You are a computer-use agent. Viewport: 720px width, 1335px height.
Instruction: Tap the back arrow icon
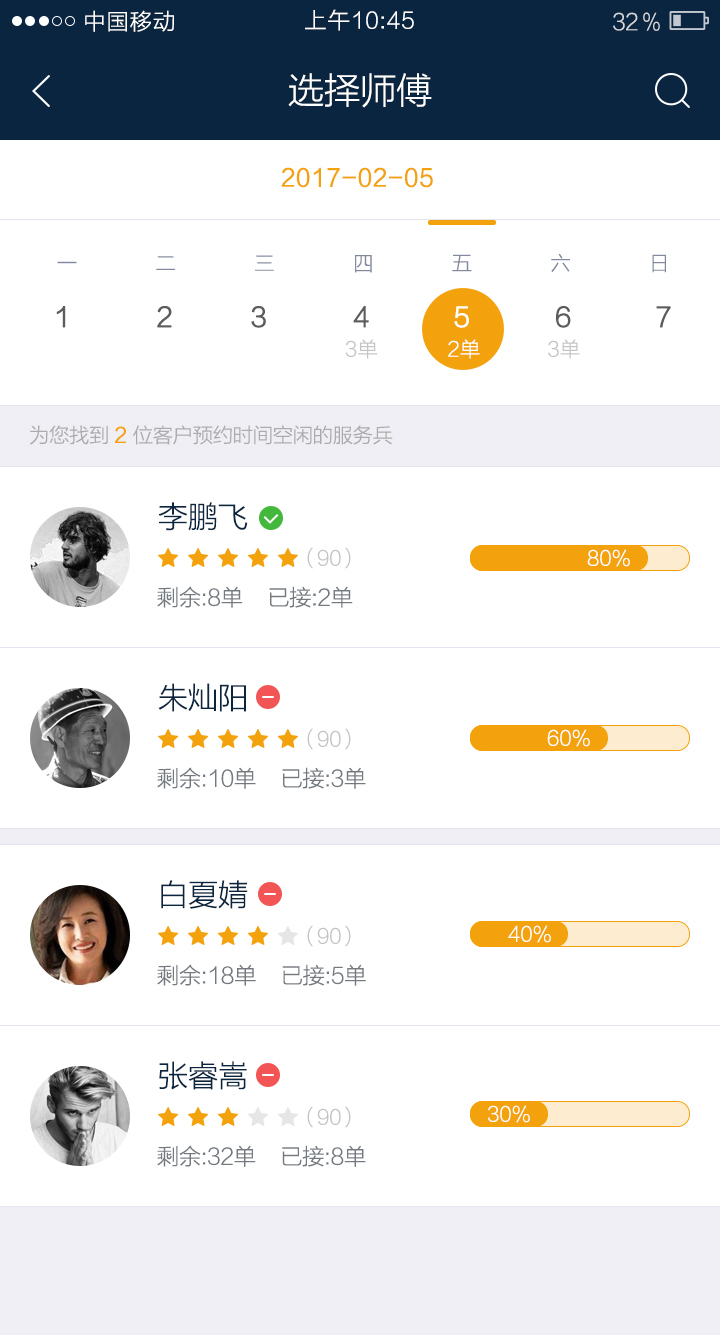point(41,91)
